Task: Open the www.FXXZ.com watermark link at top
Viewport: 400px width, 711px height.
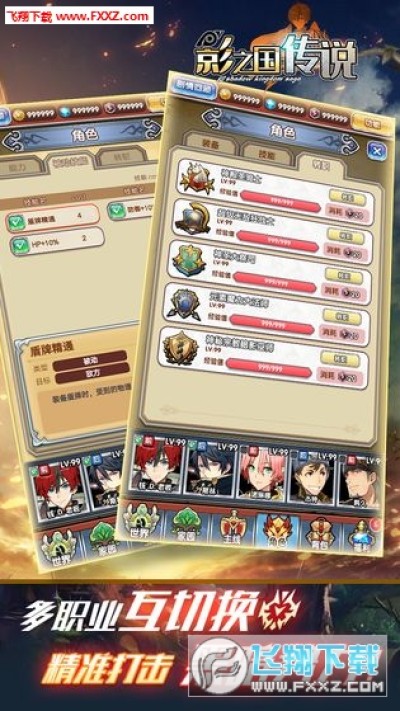Action: (x=103, y=17)
